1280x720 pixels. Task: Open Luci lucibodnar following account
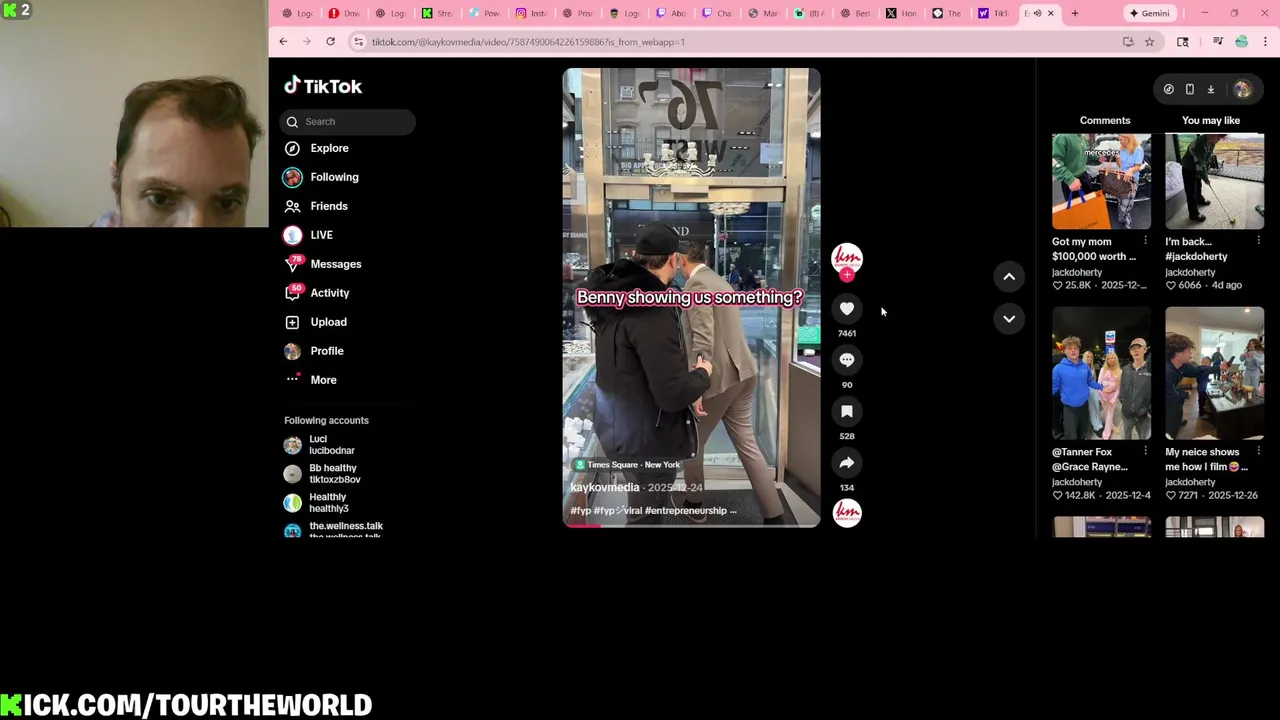[320, 445]
